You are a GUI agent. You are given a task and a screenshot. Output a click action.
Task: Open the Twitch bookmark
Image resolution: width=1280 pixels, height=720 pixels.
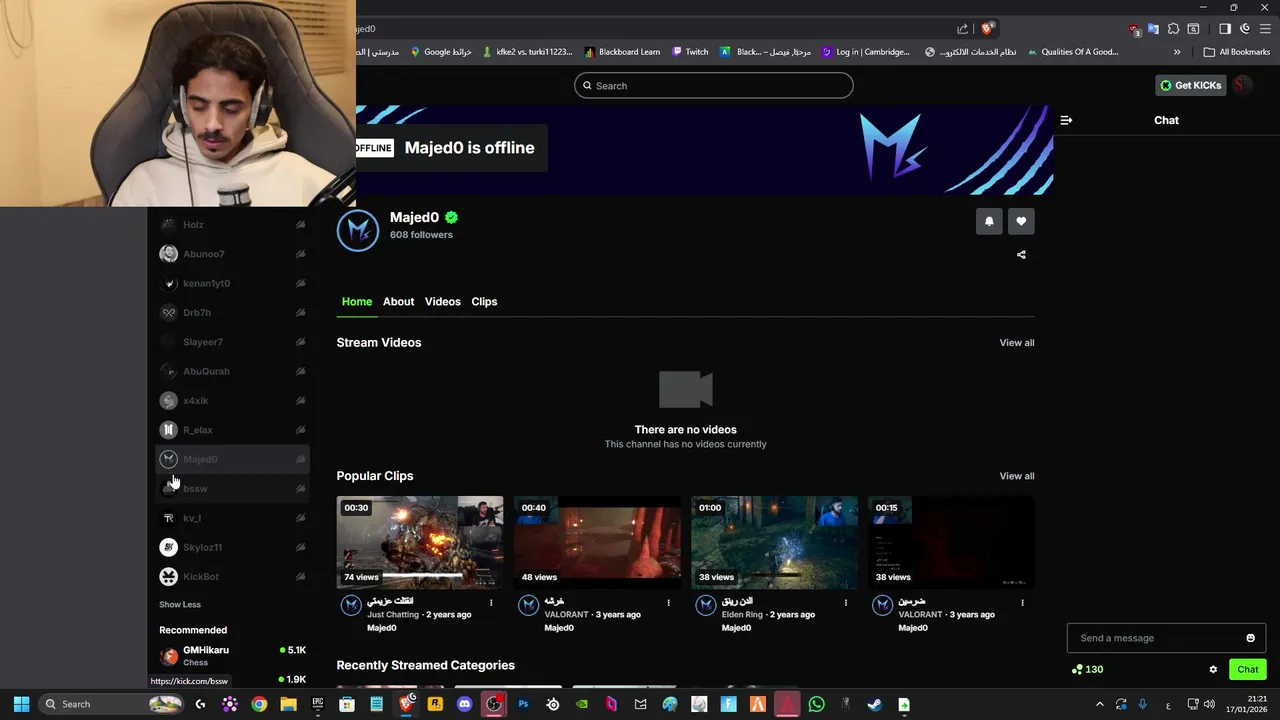coord(690,52)
